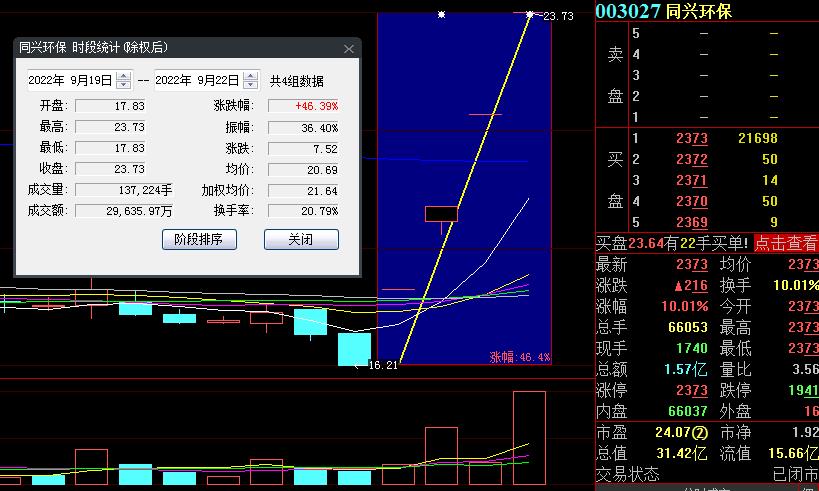This screenshot has height=491, width=819.
Task: Click the 涨跌幅 value +46.39%
Action: click(x=307, y=106)
